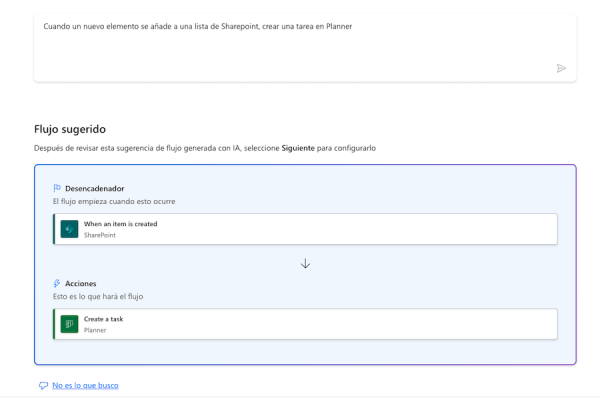Image resolution: width=600 pixels, height=398 pixels.
Task: Click the 'Desencadenador' label
Action: (x=95, y=188)
